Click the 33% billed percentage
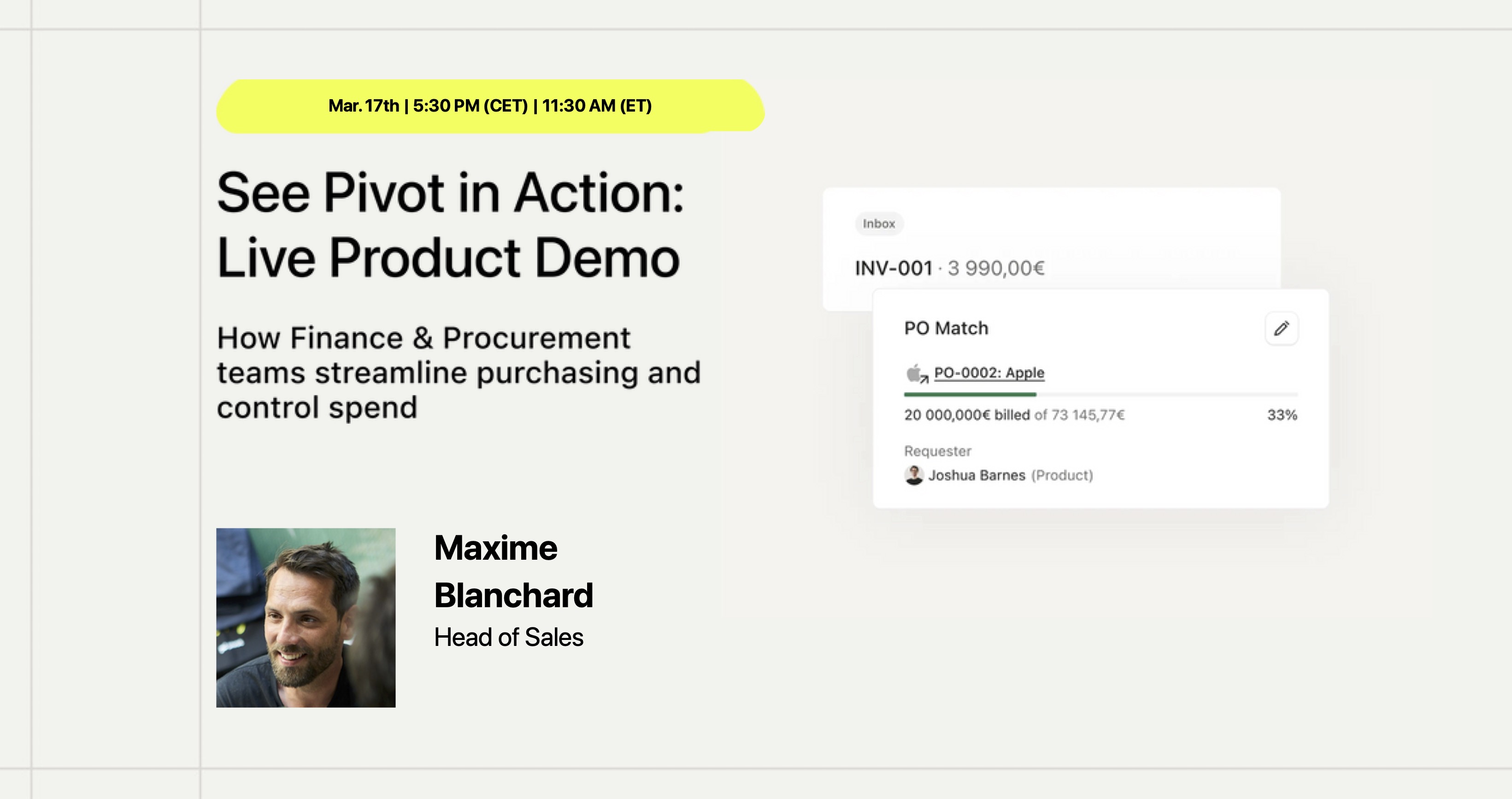Screen dimensions: 1512x799 [x=1282, y=415]
